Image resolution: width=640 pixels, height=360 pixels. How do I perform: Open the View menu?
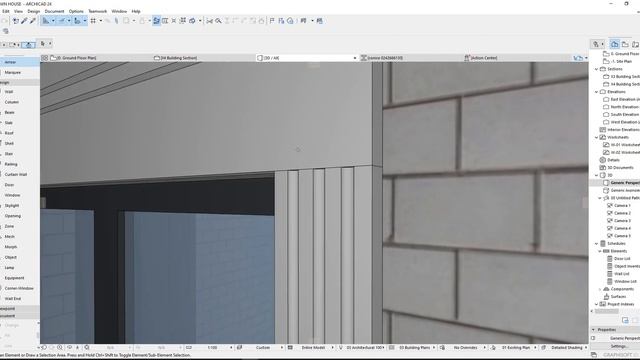(x=18, y=11)
